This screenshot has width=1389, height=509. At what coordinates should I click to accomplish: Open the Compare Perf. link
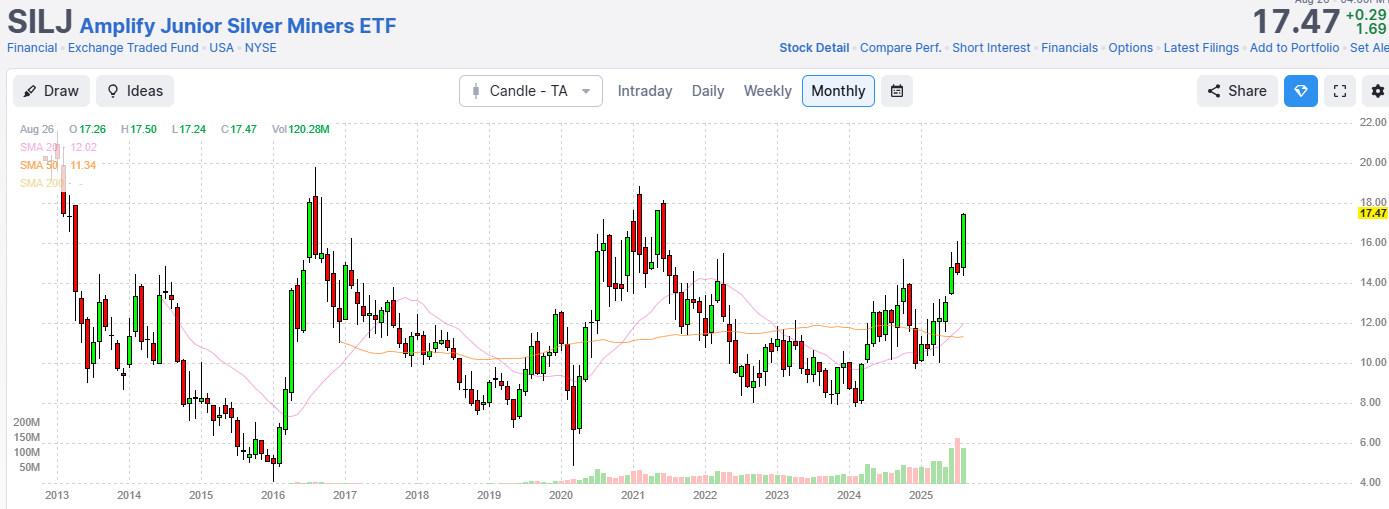click(x=900, y=48)
